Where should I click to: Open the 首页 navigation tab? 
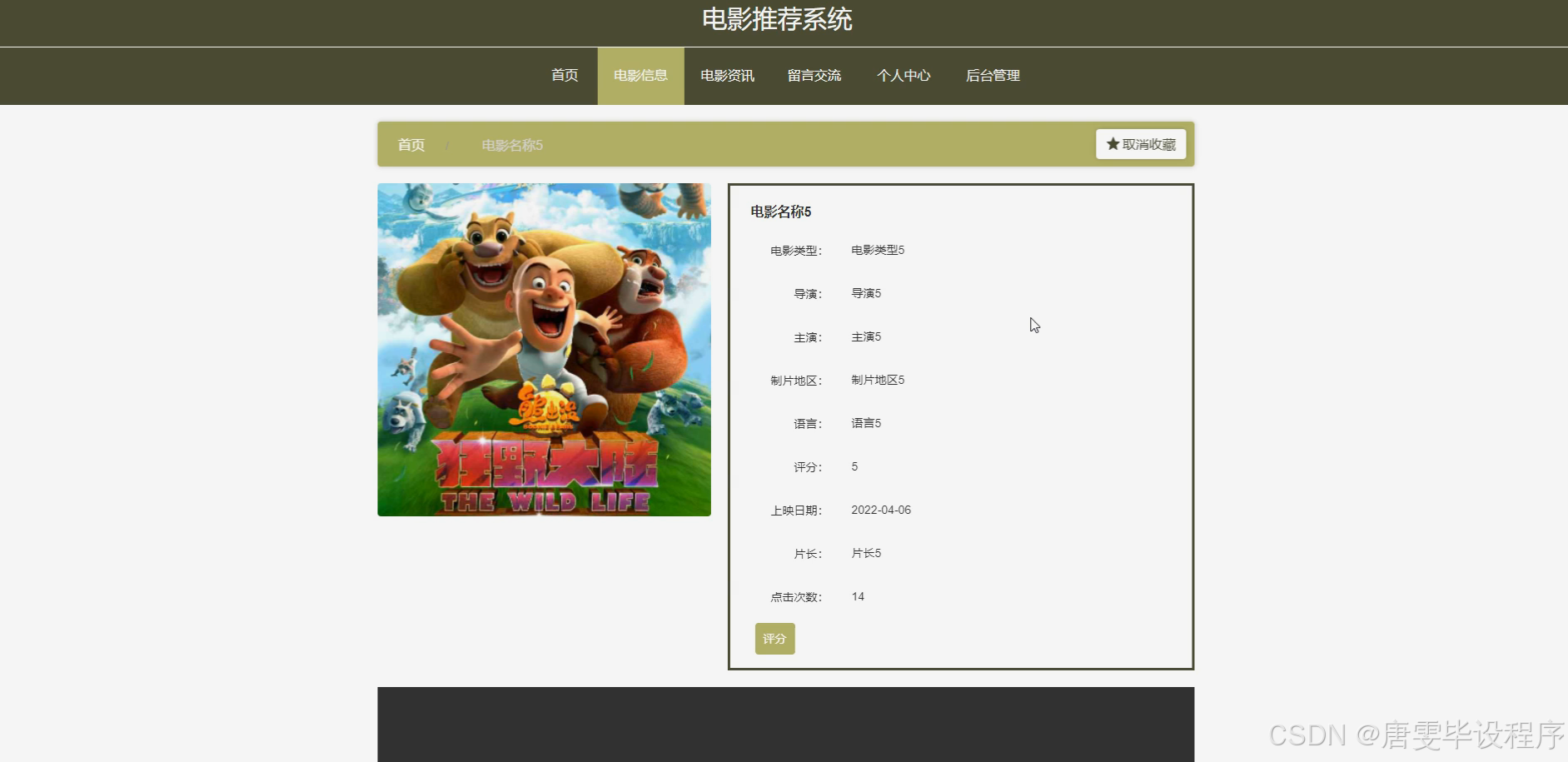(565, 76)
